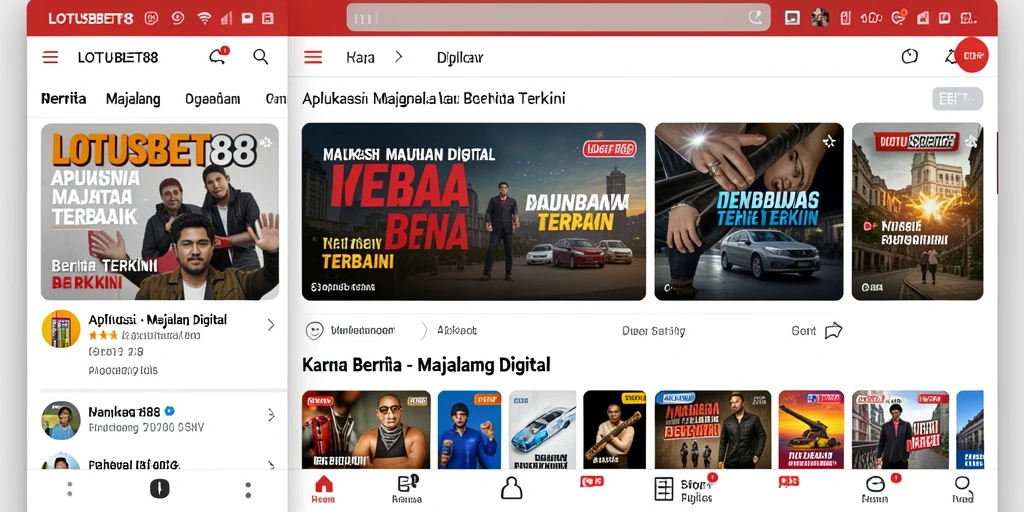Viewport: 1024px width, 512px height.
Task: Open the sunset street thumbnail
Action: pos(918,212)
